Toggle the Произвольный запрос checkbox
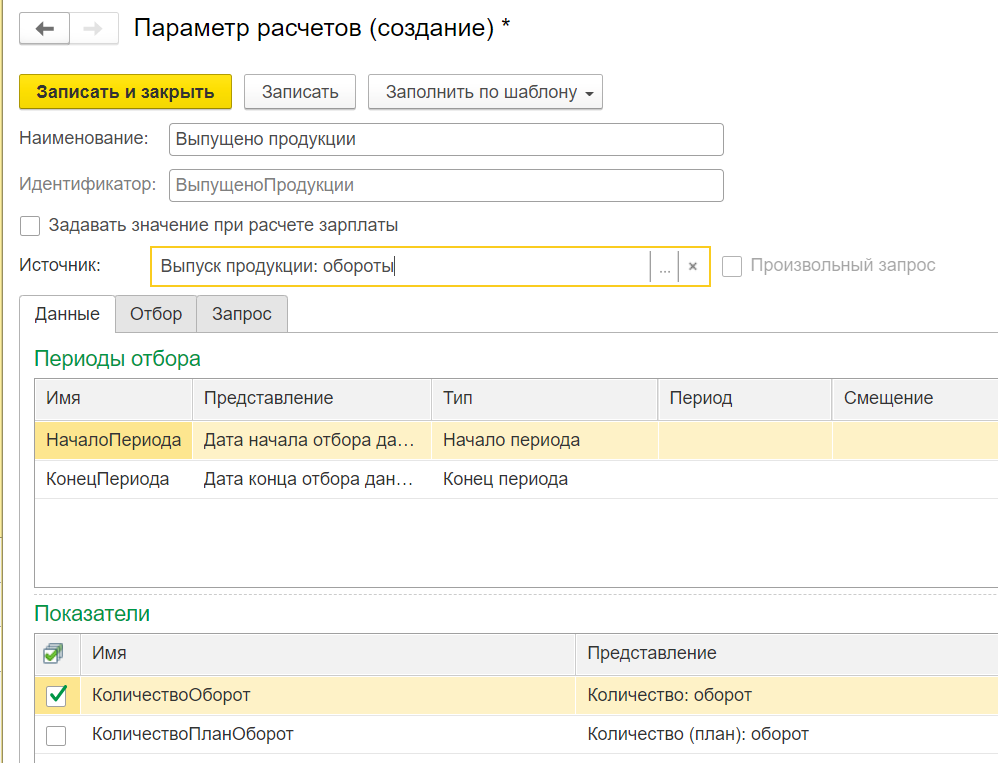 tap(732, 266)
